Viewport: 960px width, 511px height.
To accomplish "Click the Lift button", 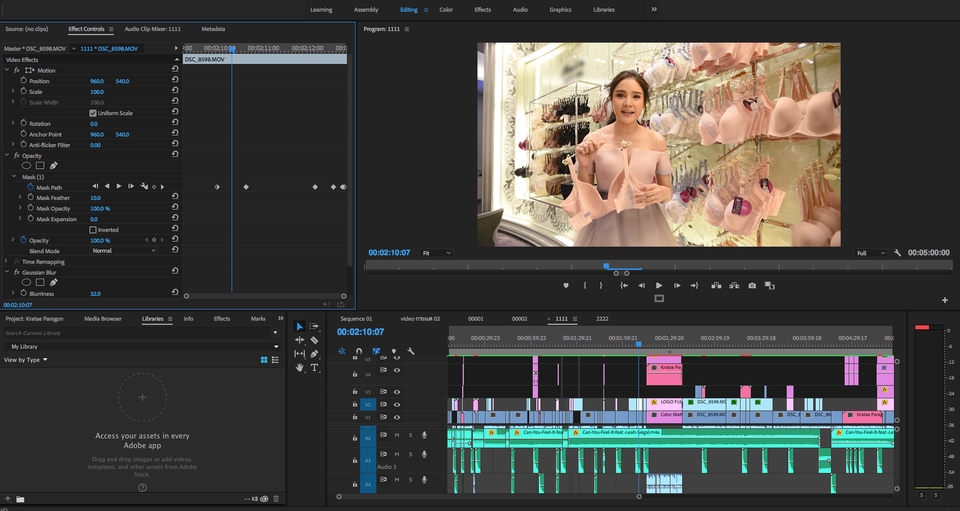I will [716, 285].
